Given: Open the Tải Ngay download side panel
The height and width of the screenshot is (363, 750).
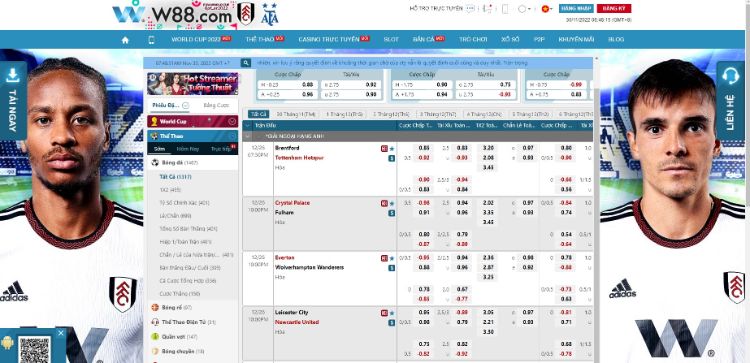Looking at the screenshot, I should pyautogui.click(x=12, y=100).
